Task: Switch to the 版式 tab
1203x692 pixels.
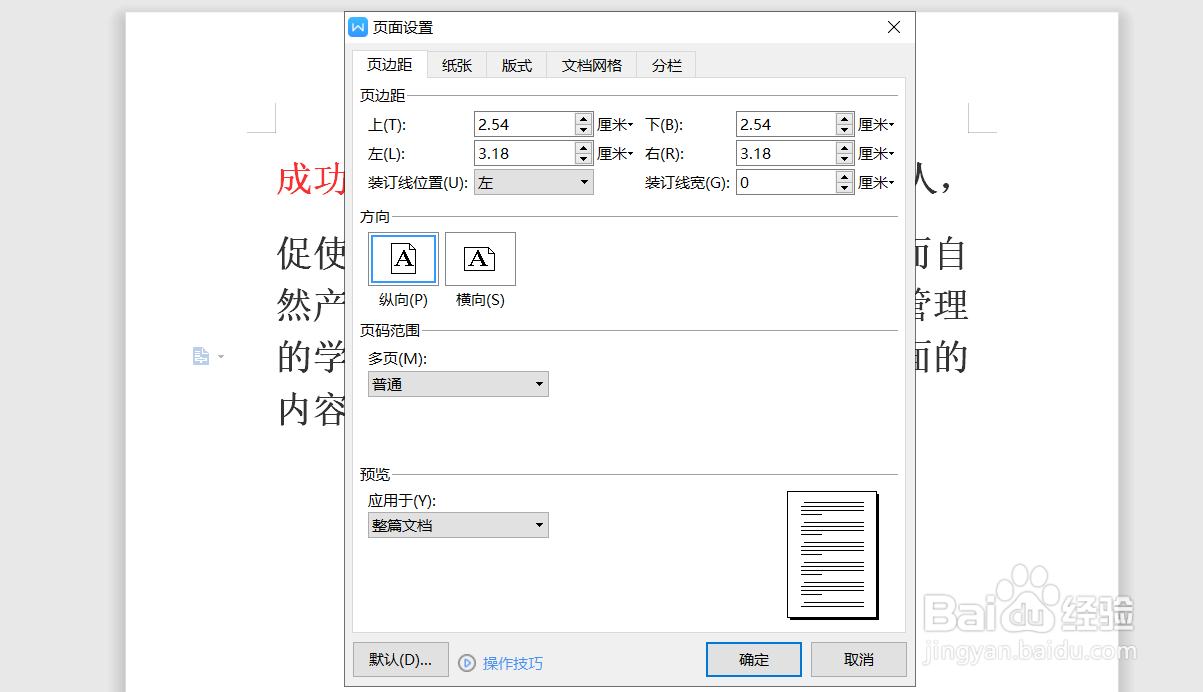Action: 516,64
